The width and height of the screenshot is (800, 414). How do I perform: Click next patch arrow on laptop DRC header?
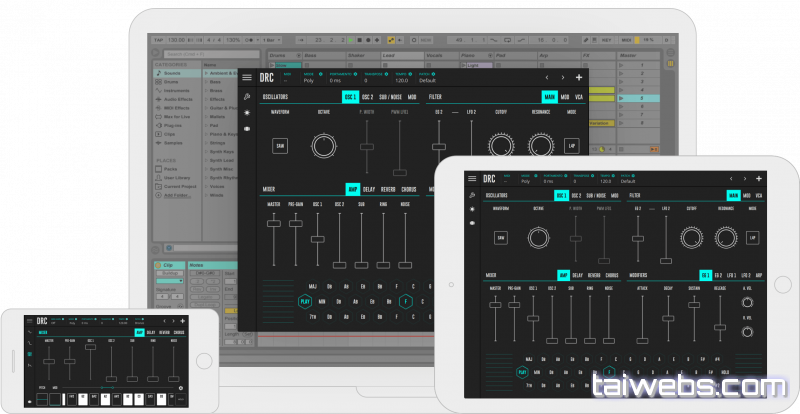click(563, 77)
